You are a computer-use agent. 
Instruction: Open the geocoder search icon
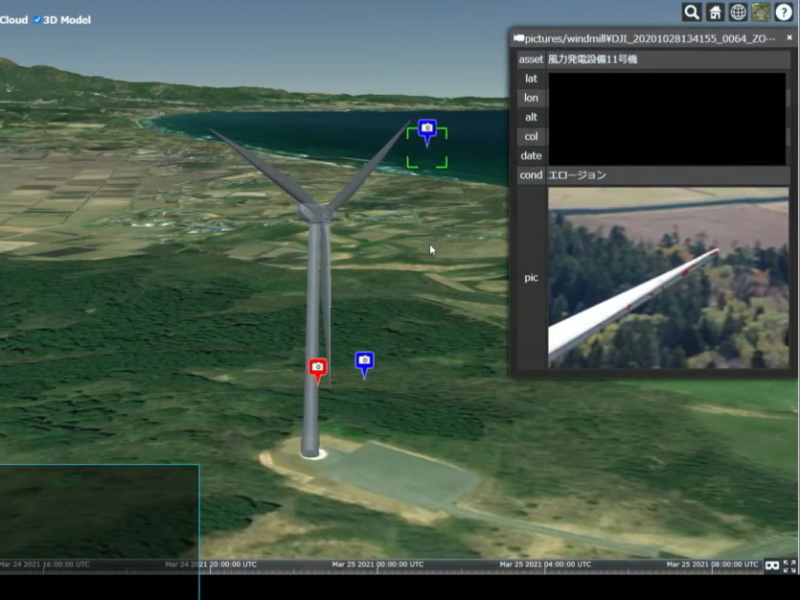click(x=691, y=12)
